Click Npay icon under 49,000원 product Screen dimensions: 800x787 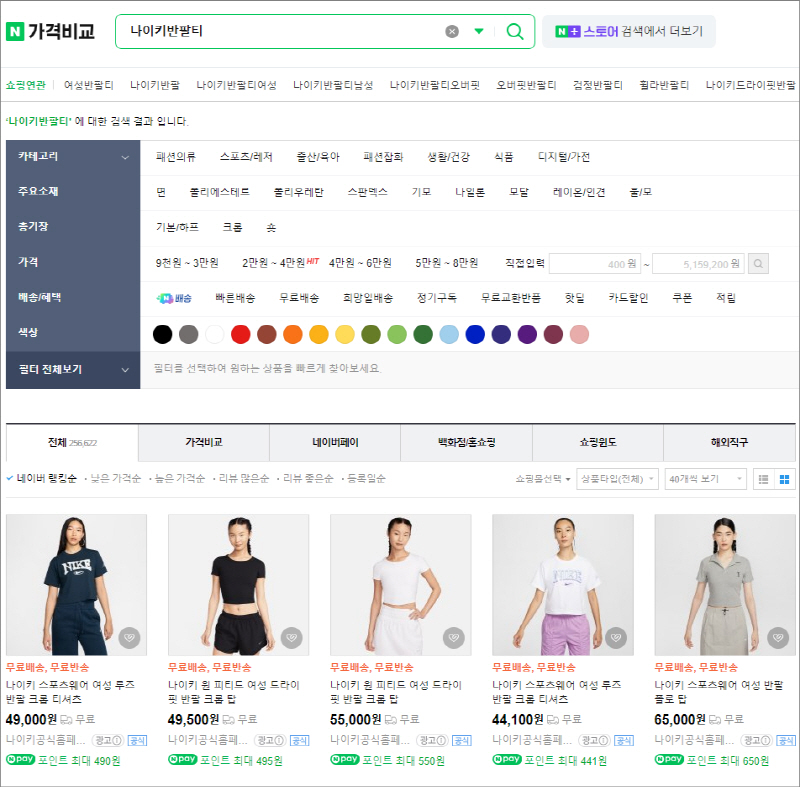(20, 759)
